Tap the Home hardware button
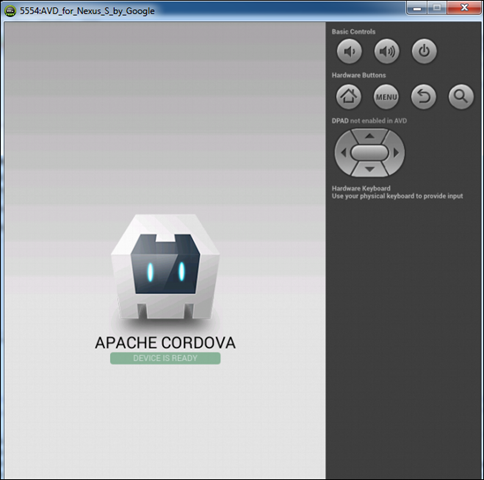The width and height of the screenshot is (484, 480). click(349, 97)
